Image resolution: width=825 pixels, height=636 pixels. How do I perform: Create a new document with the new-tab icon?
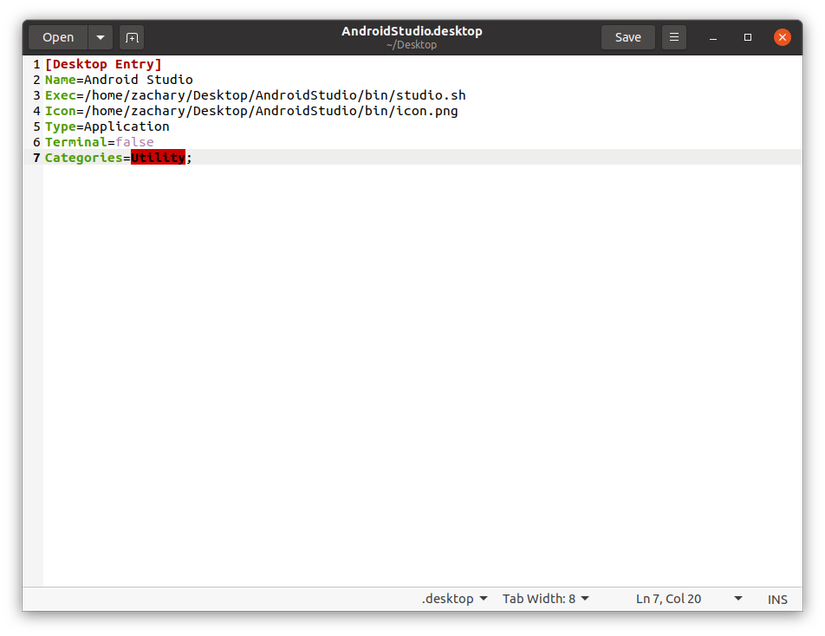click(x=131, y=37)
